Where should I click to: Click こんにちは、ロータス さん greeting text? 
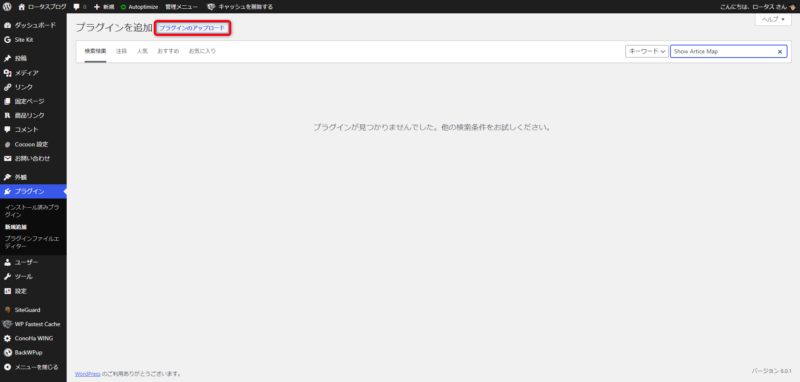pyautogui.click(x=753, y=7)
